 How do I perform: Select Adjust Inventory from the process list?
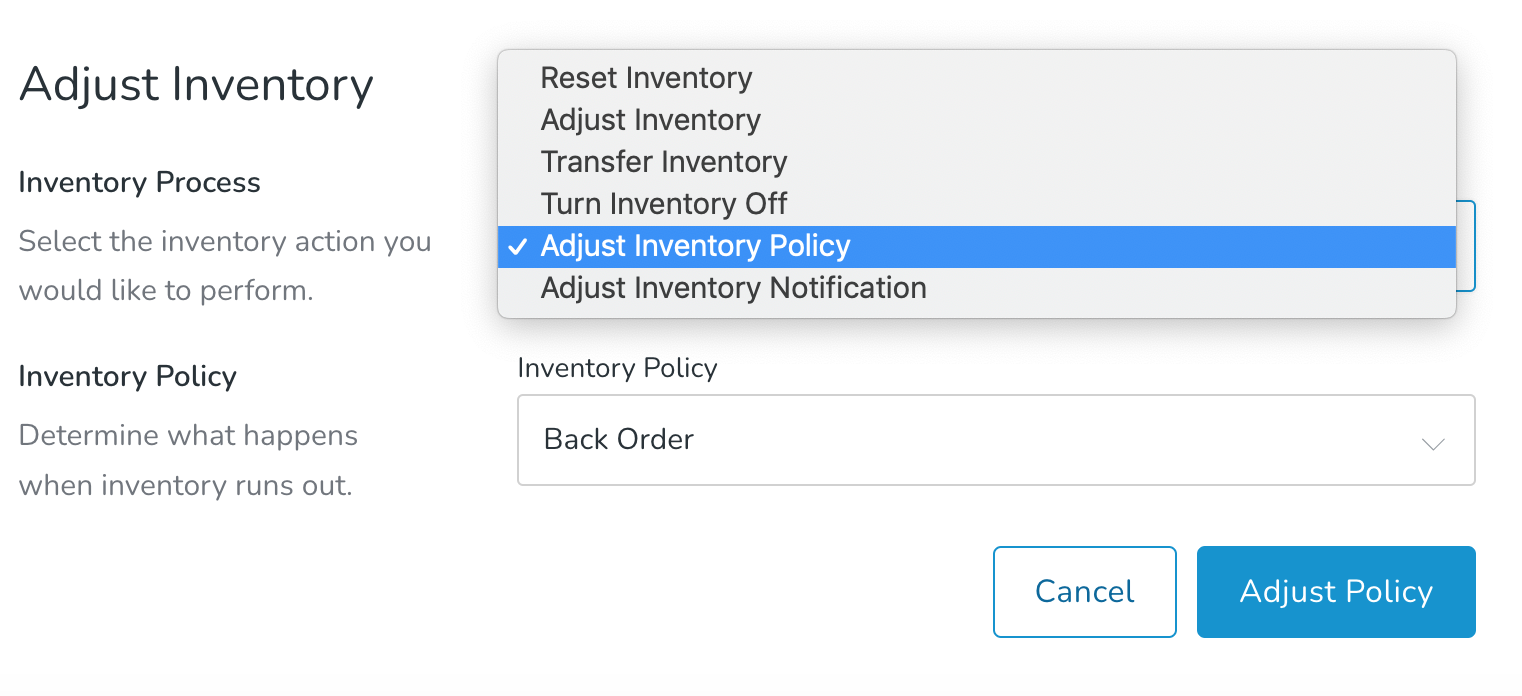tap(650, 120)
